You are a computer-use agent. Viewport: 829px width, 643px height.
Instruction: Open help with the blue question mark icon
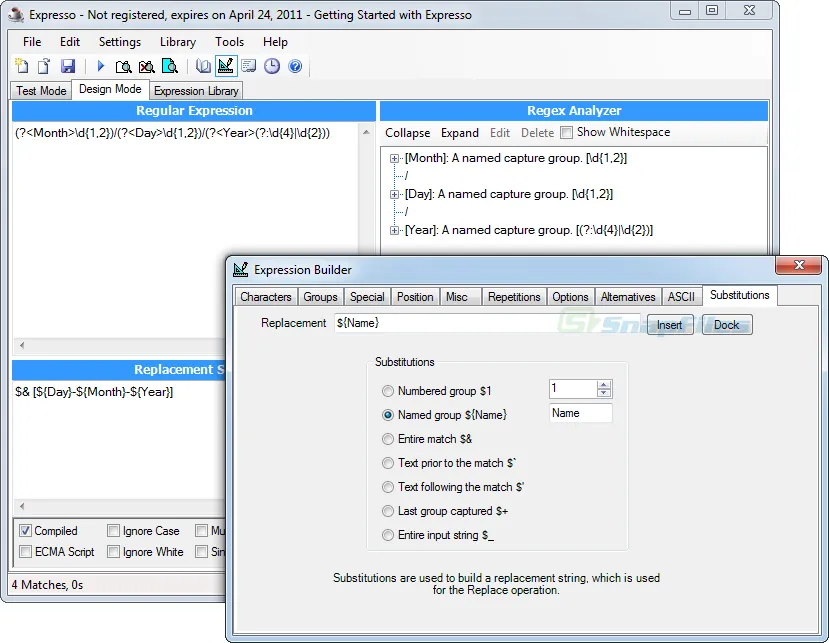click(x=295, y=66)
